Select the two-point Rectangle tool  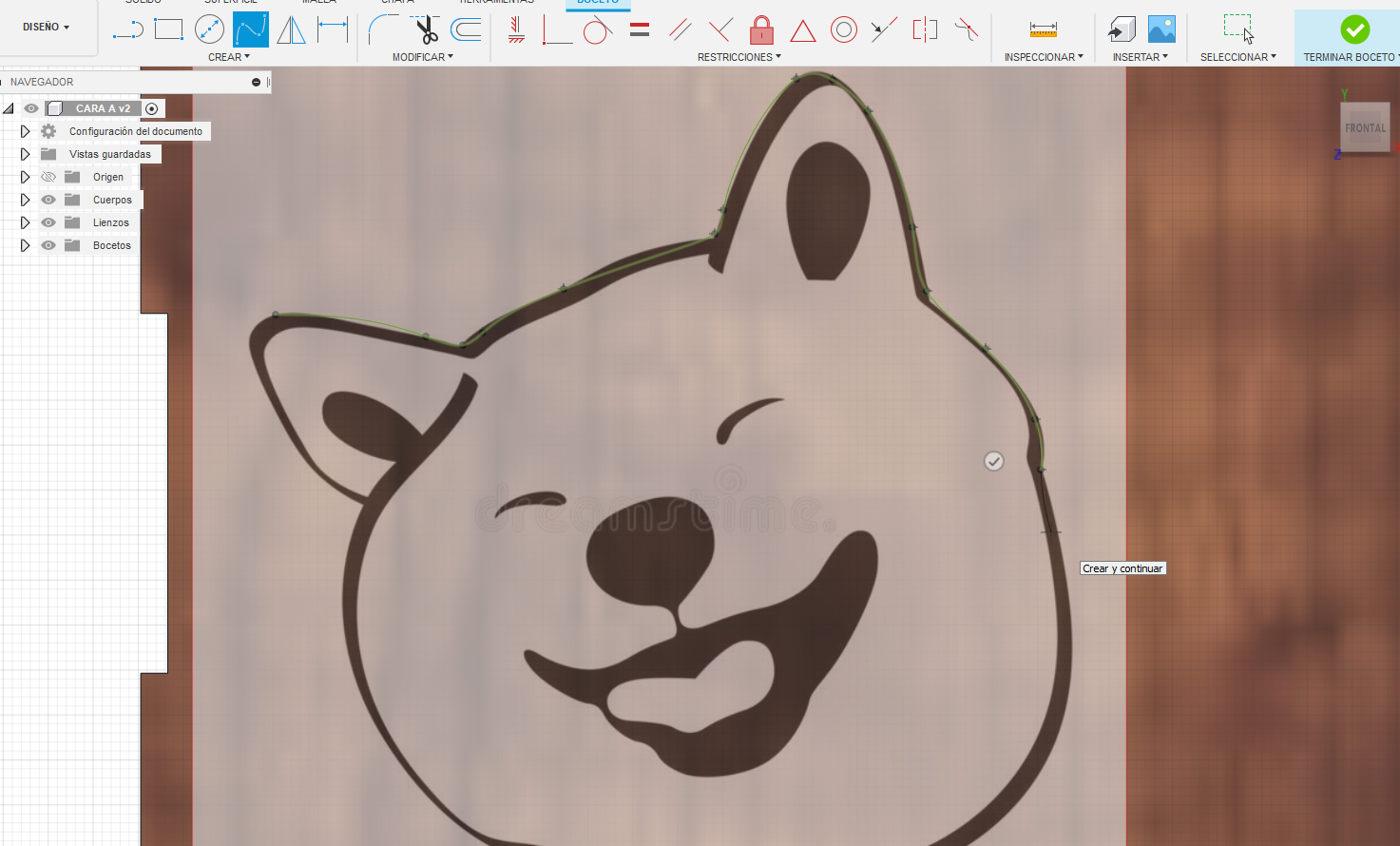(168, 29)
